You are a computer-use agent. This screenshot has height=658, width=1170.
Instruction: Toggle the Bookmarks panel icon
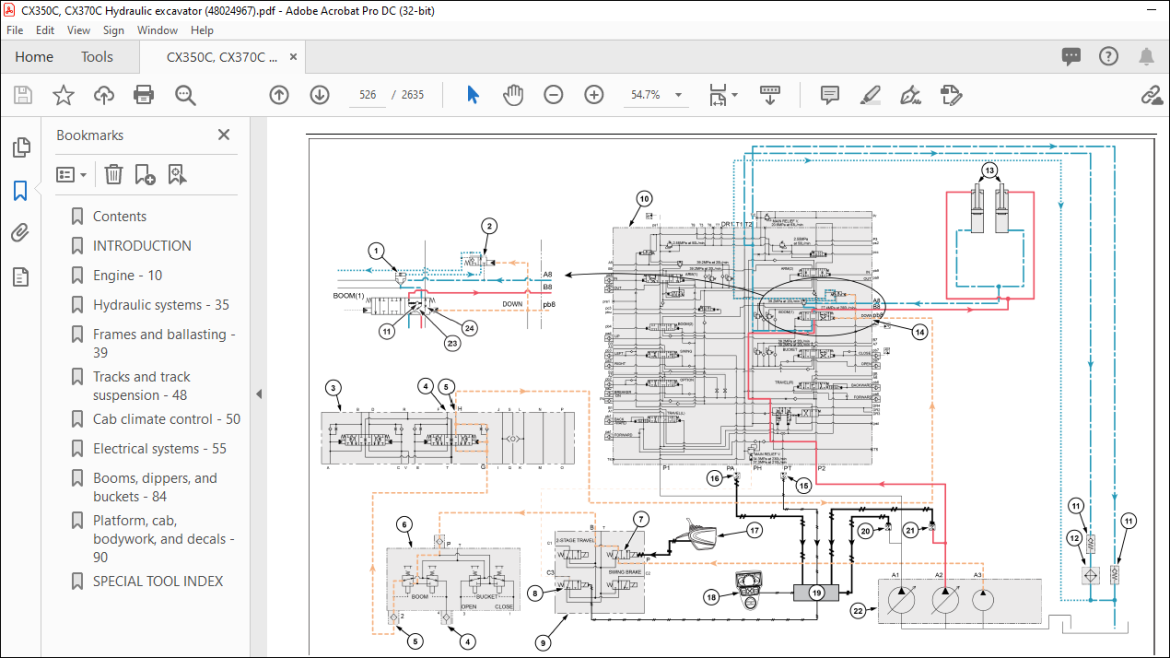click(x=20, y=190)
